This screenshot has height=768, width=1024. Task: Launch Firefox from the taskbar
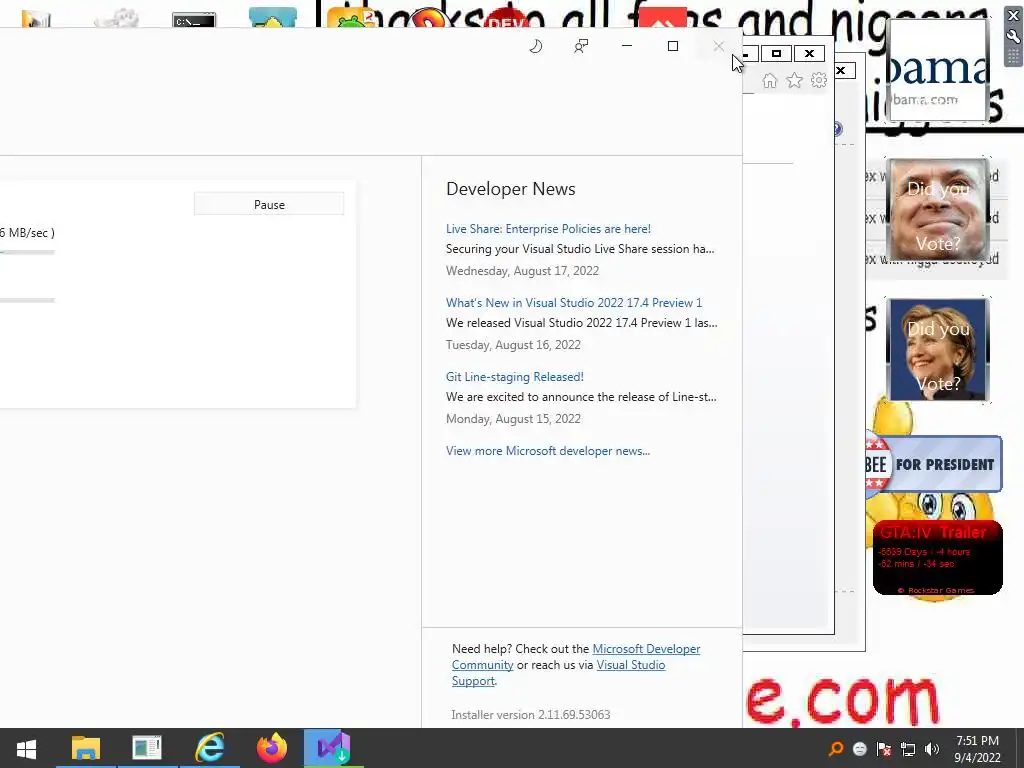tap(272, 748)
